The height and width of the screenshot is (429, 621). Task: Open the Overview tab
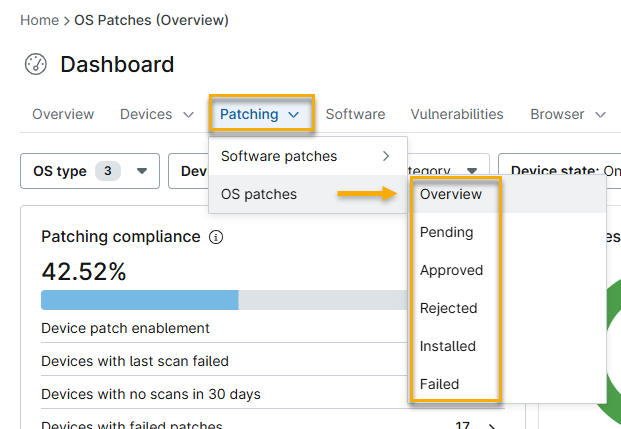pos(63,114)
